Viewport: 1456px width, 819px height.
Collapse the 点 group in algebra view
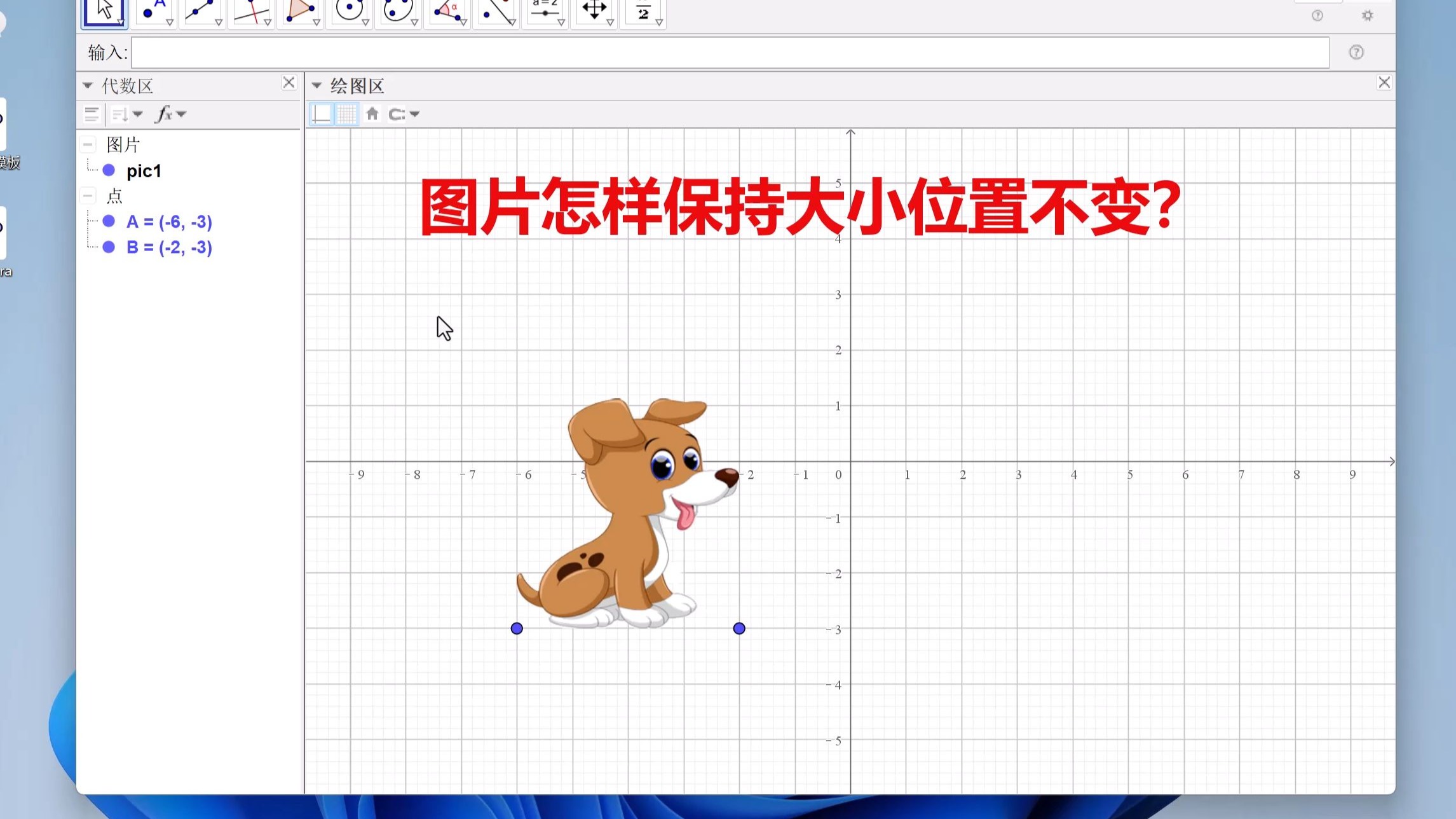point(88,195)
